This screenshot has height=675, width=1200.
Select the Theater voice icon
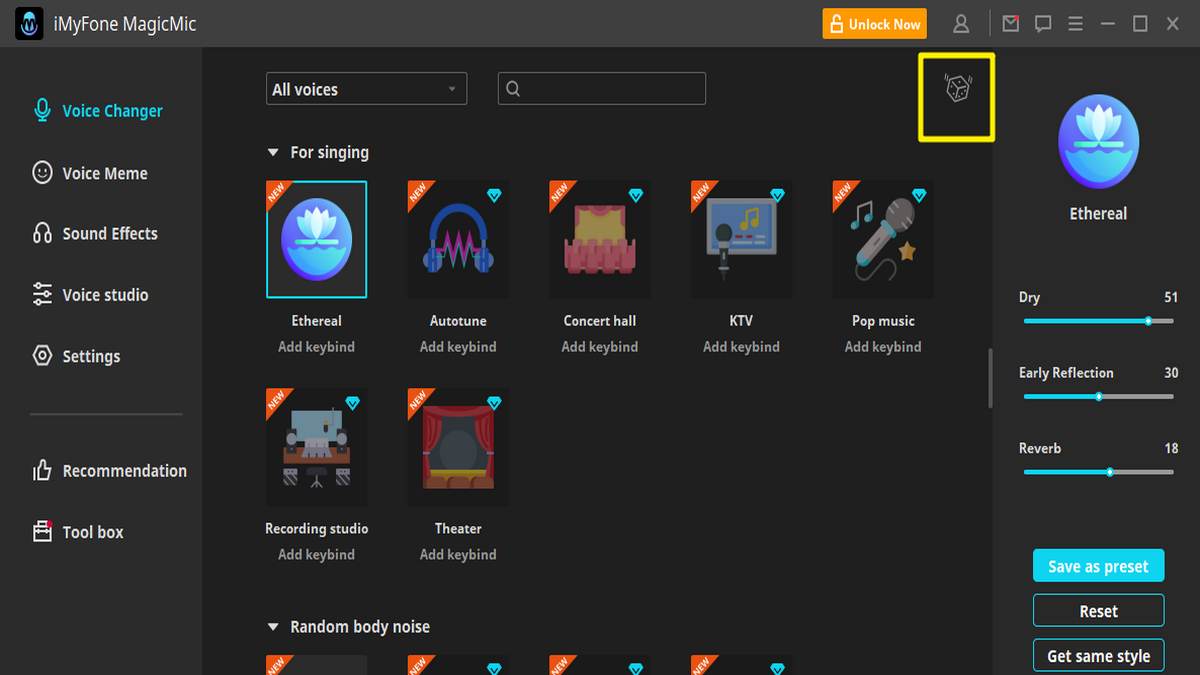coord(458,447)
